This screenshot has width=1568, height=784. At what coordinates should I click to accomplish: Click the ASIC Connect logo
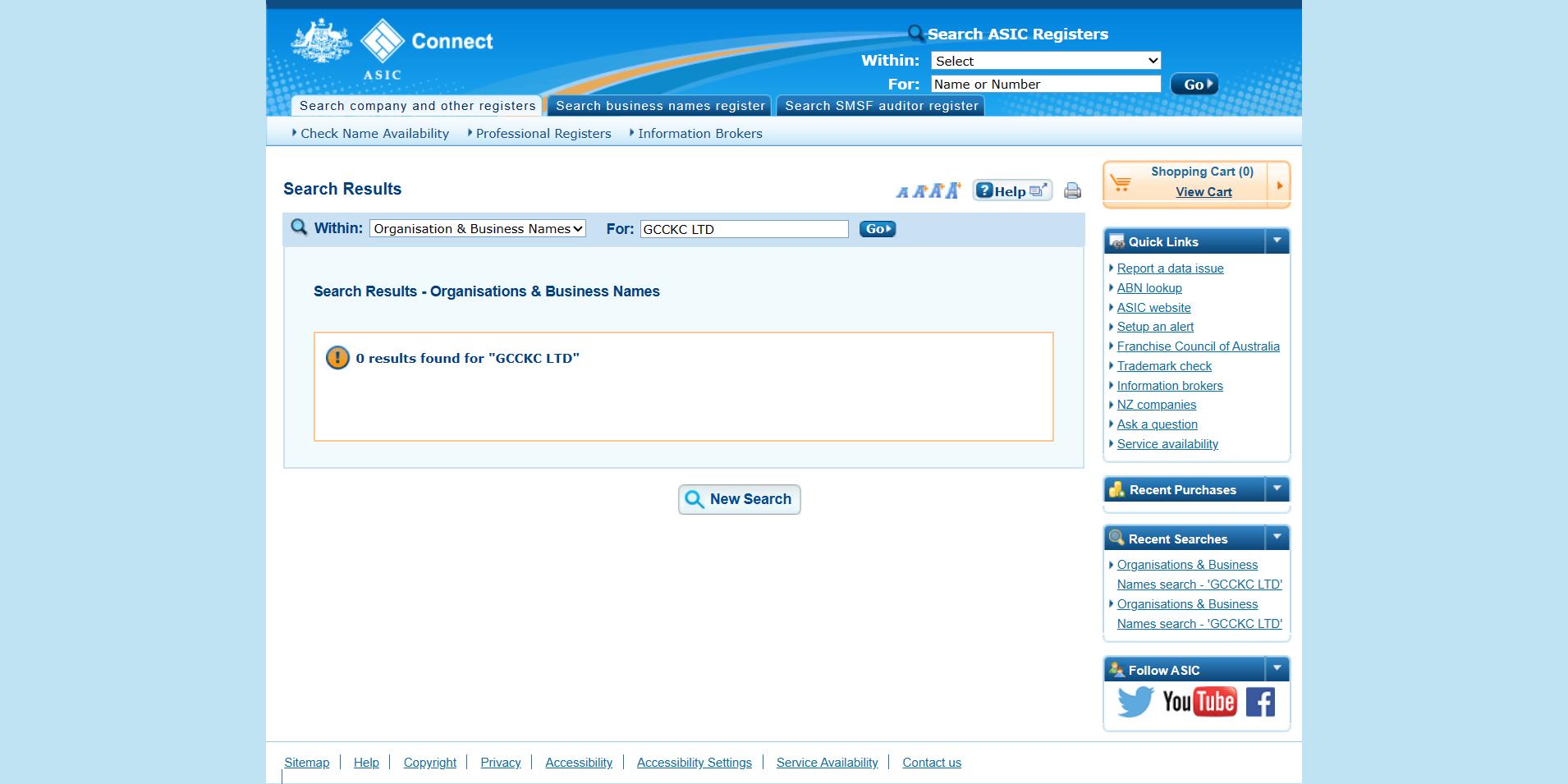(392, 49)
